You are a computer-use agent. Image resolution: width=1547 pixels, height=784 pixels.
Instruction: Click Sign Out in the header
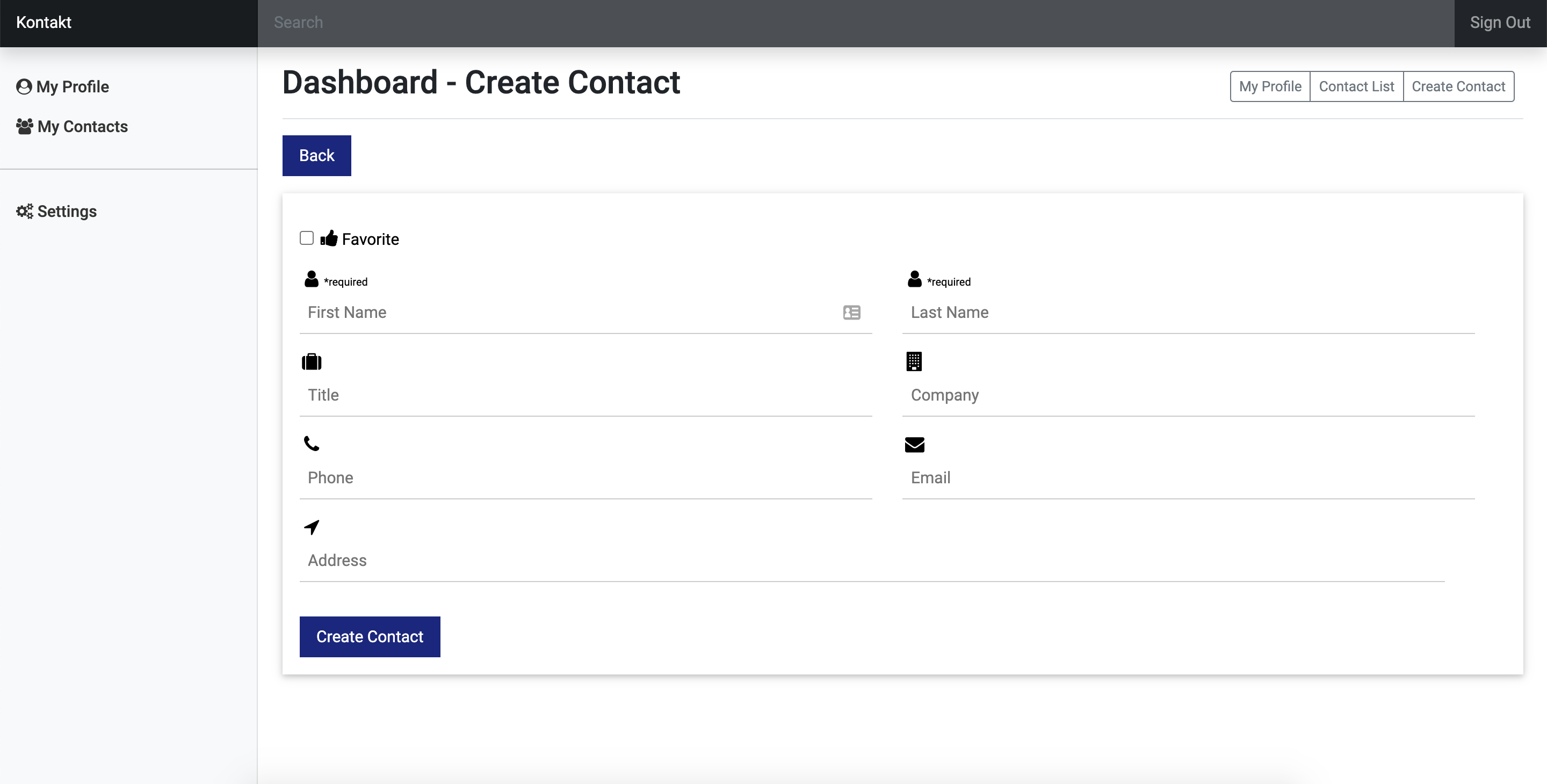(x=1500, y=23)
